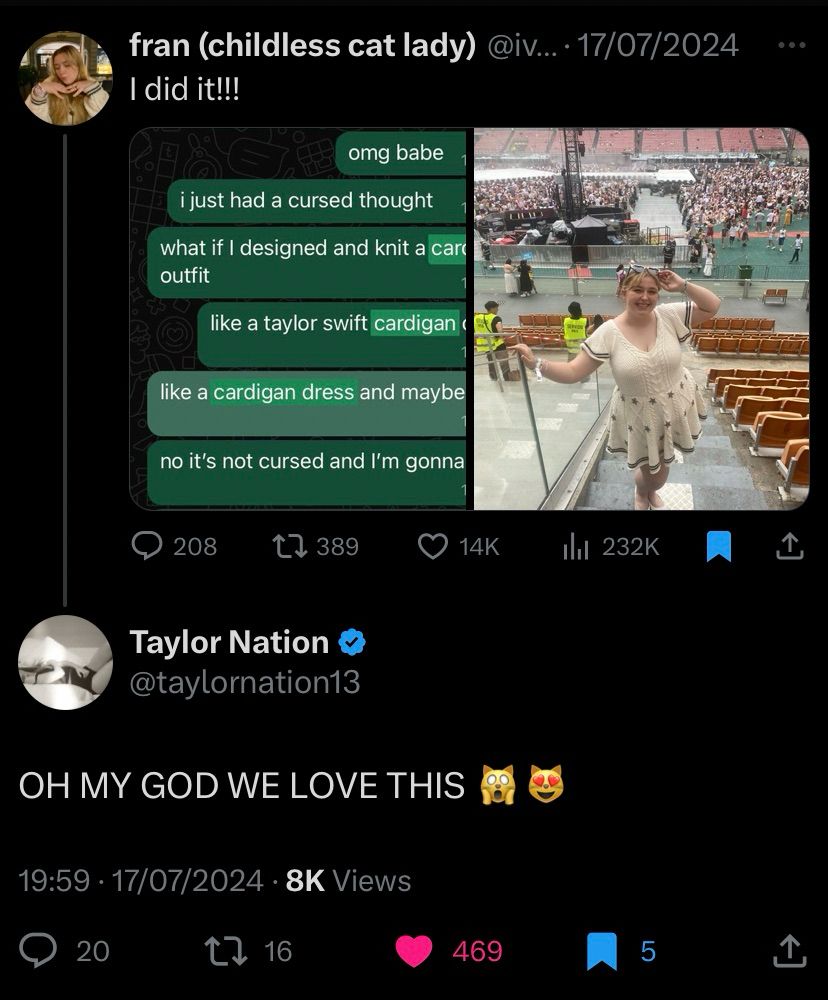The image size is (828, 1000).
Task: Remove bookmark on fran's tweet
Action: tap(719, 546)
